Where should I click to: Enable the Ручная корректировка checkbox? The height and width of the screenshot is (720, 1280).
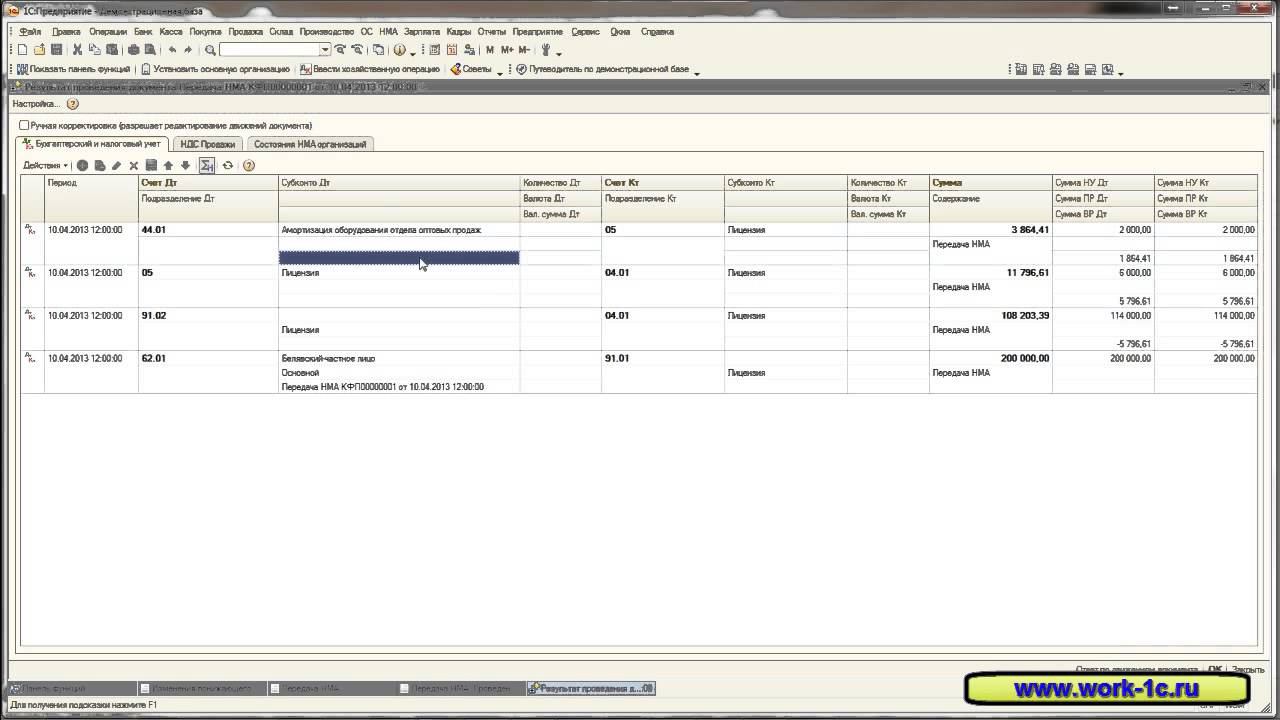(24, 126)
